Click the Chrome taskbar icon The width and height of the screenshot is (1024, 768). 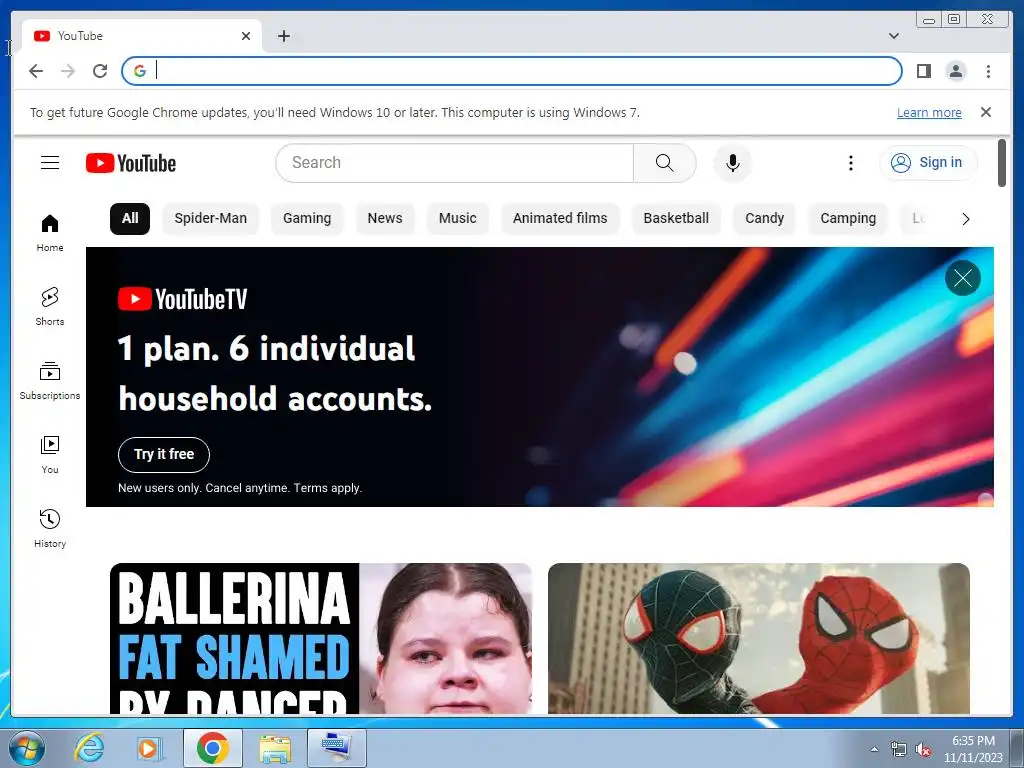pos(212,748)
